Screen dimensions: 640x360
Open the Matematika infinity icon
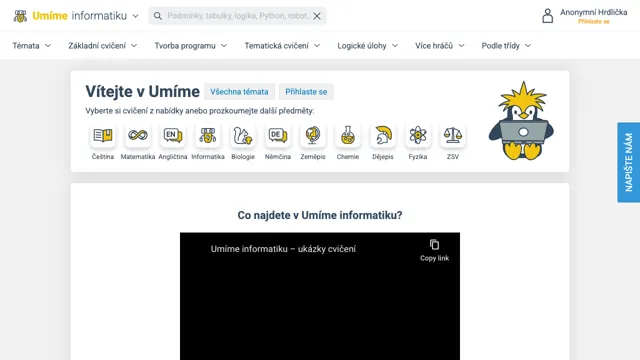[138, 135]
